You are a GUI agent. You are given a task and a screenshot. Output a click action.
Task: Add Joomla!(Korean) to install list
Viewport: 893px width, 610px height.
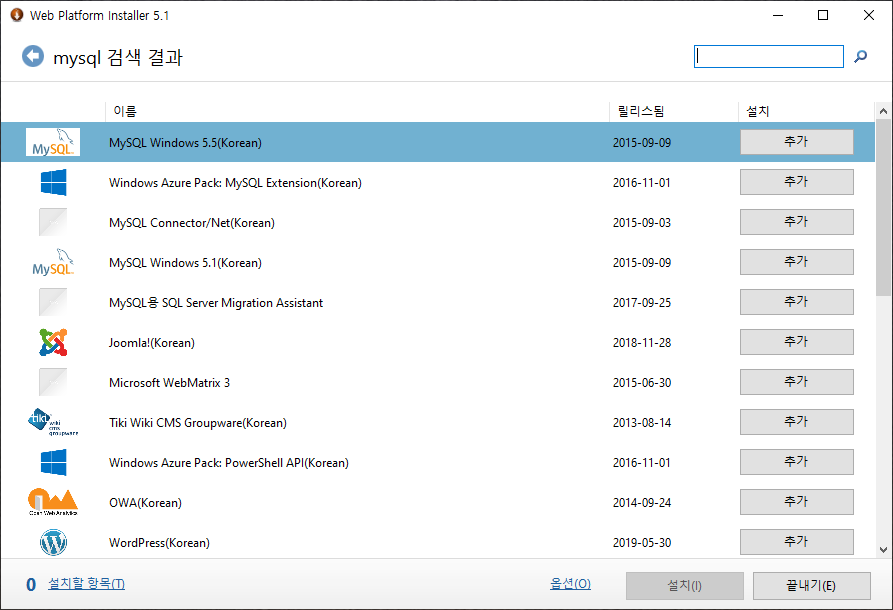(797, 342)
